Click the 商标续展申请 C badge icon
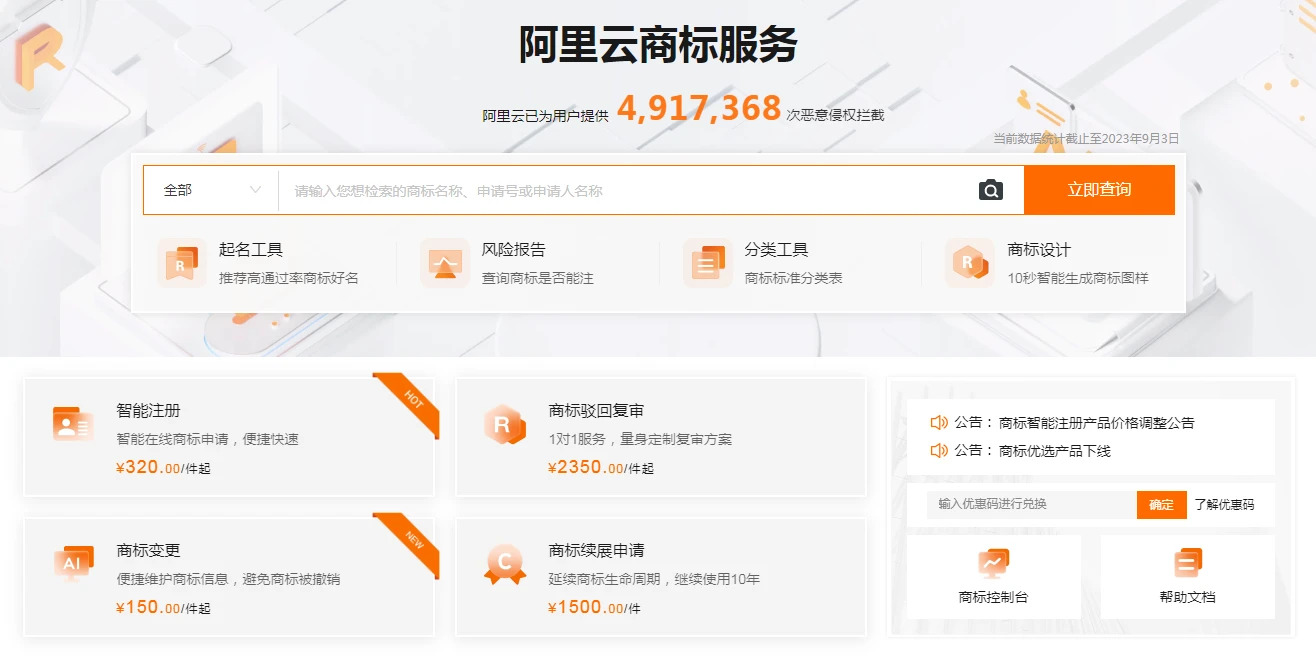The height and width of the screenshot is (672, 1316). (504, 565)
